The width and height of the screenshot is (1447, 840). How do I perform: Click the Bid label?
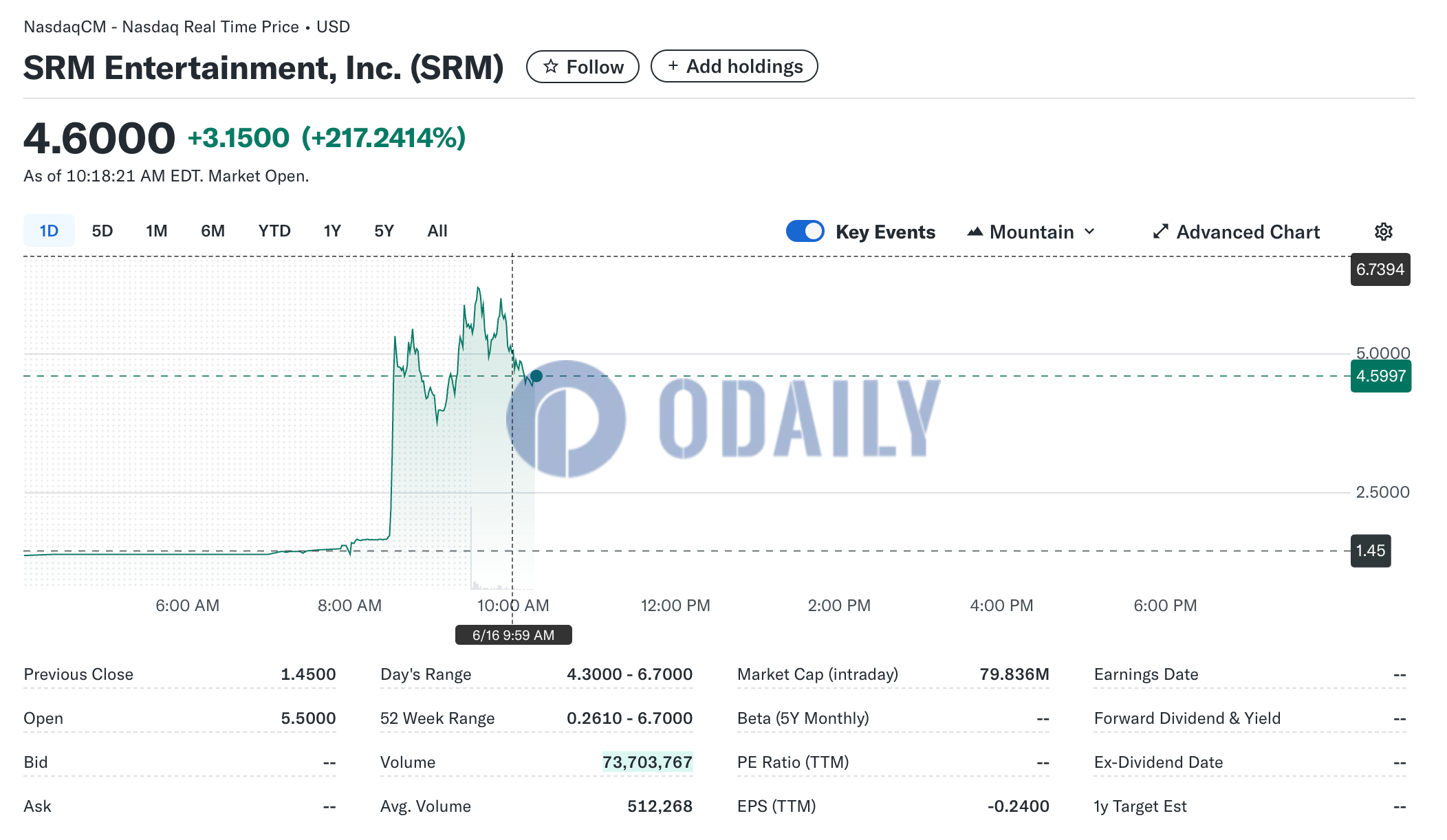pyautogui.click(x=36, y=762)
